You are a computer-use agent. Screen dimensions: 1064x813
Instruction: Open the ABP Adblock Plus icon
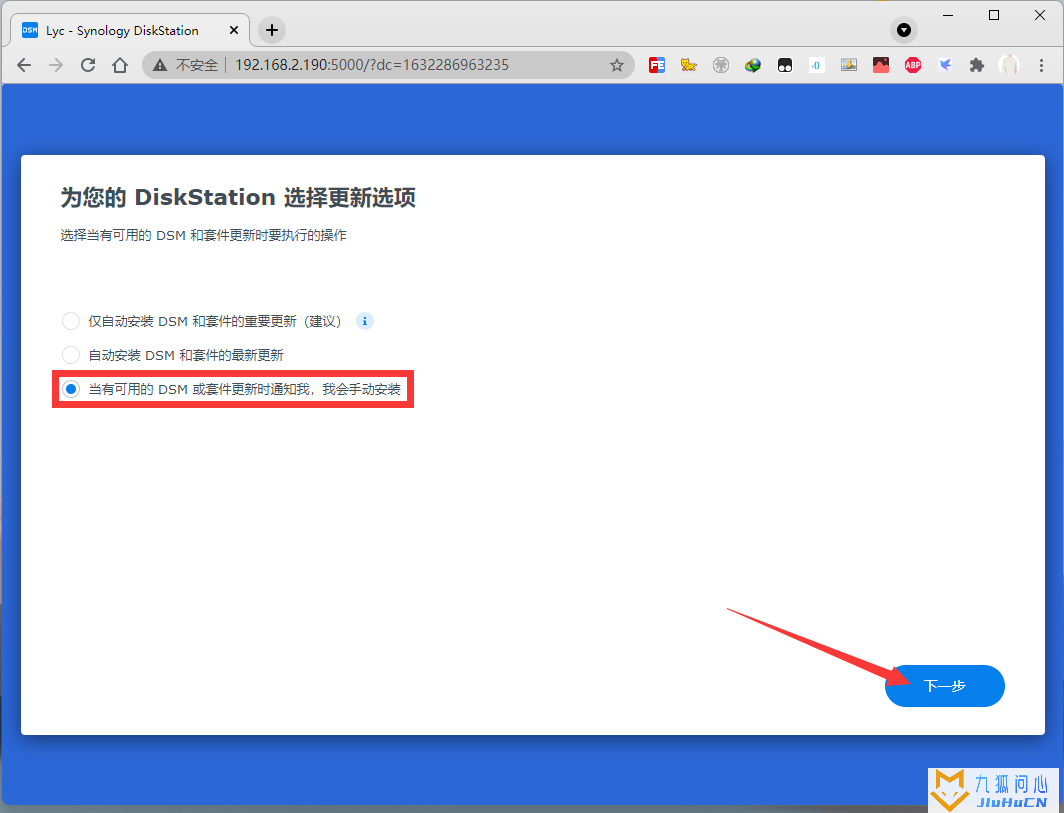point(913,65)
